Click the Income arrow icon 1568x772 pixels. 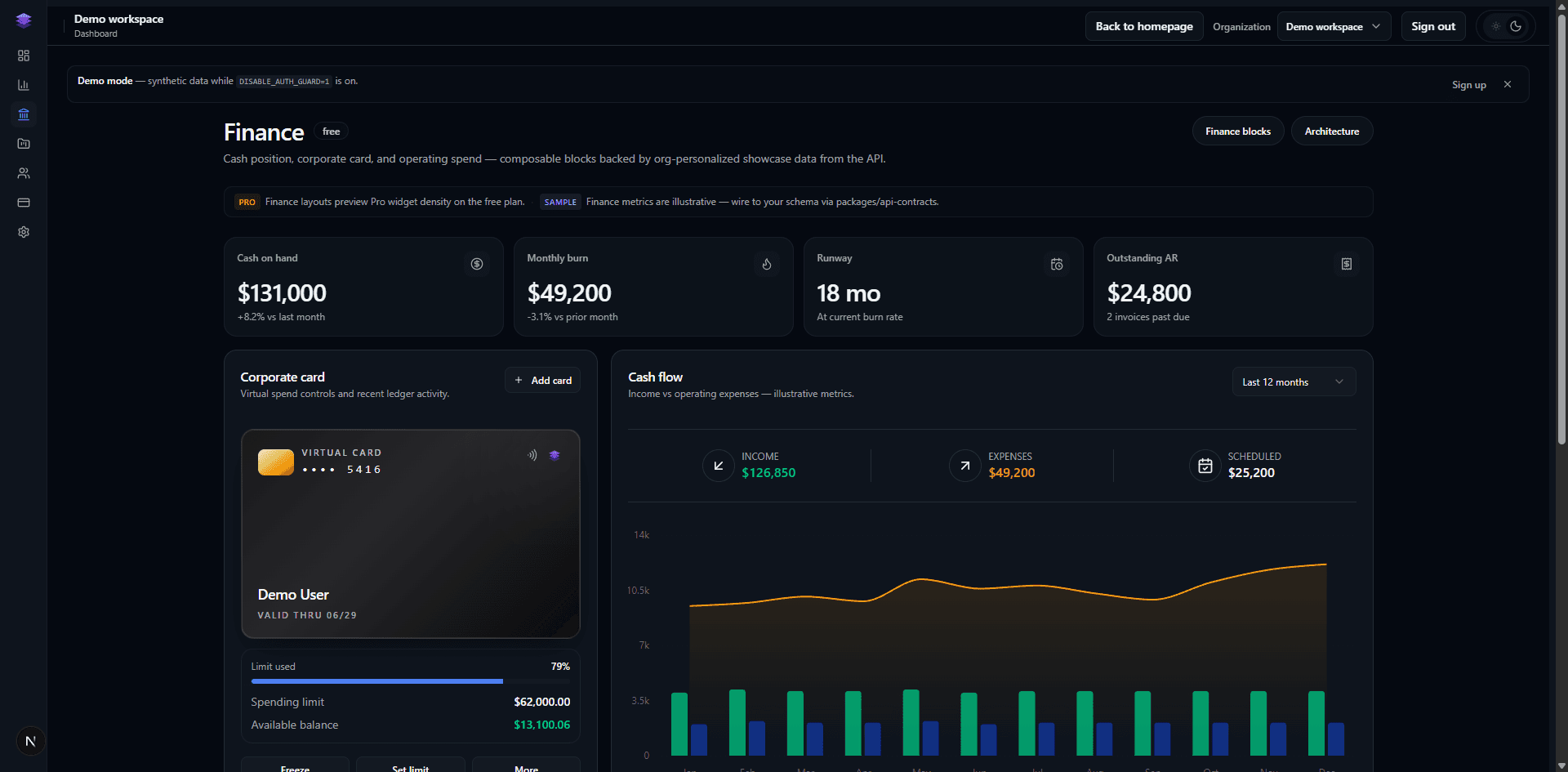pos(719,466)
